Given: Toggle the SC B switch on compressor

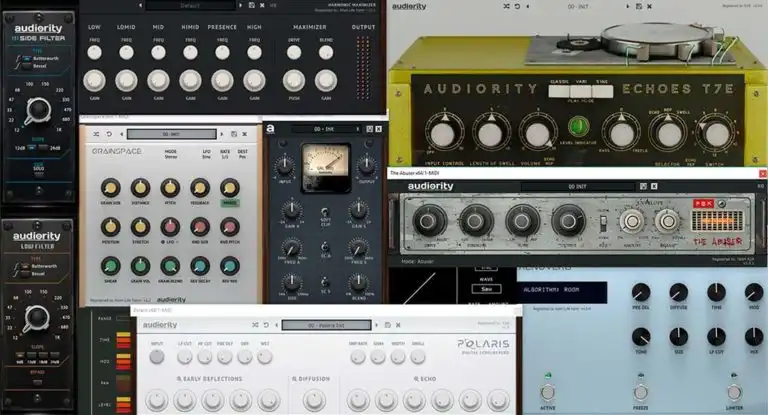Looking at the screenshot, I should point(324,282).
